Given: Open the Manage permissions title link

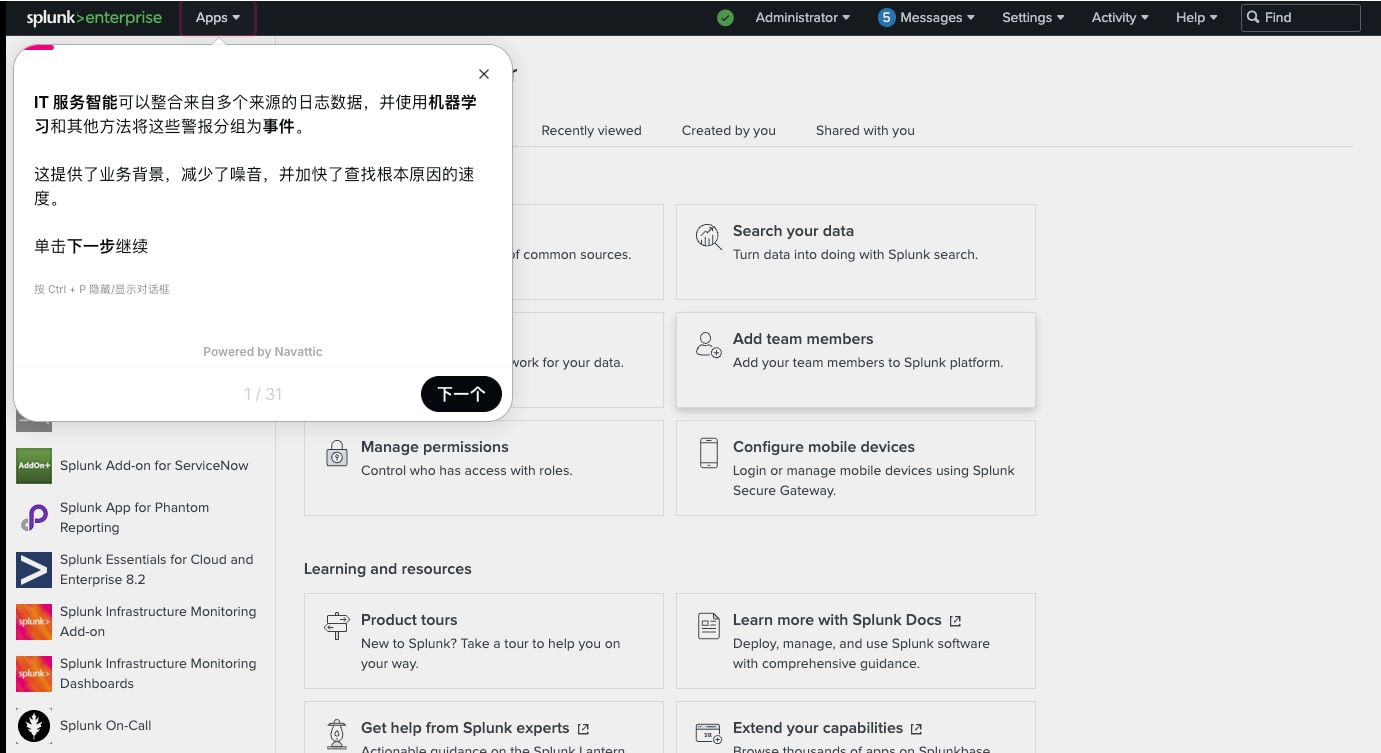Looking at the screenshot, I should tap(435, 447).
